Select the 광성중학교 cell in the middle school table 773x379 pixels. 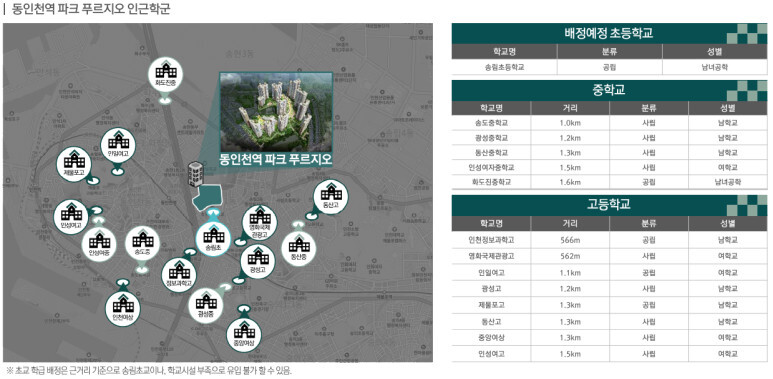(x=491, y=138)
